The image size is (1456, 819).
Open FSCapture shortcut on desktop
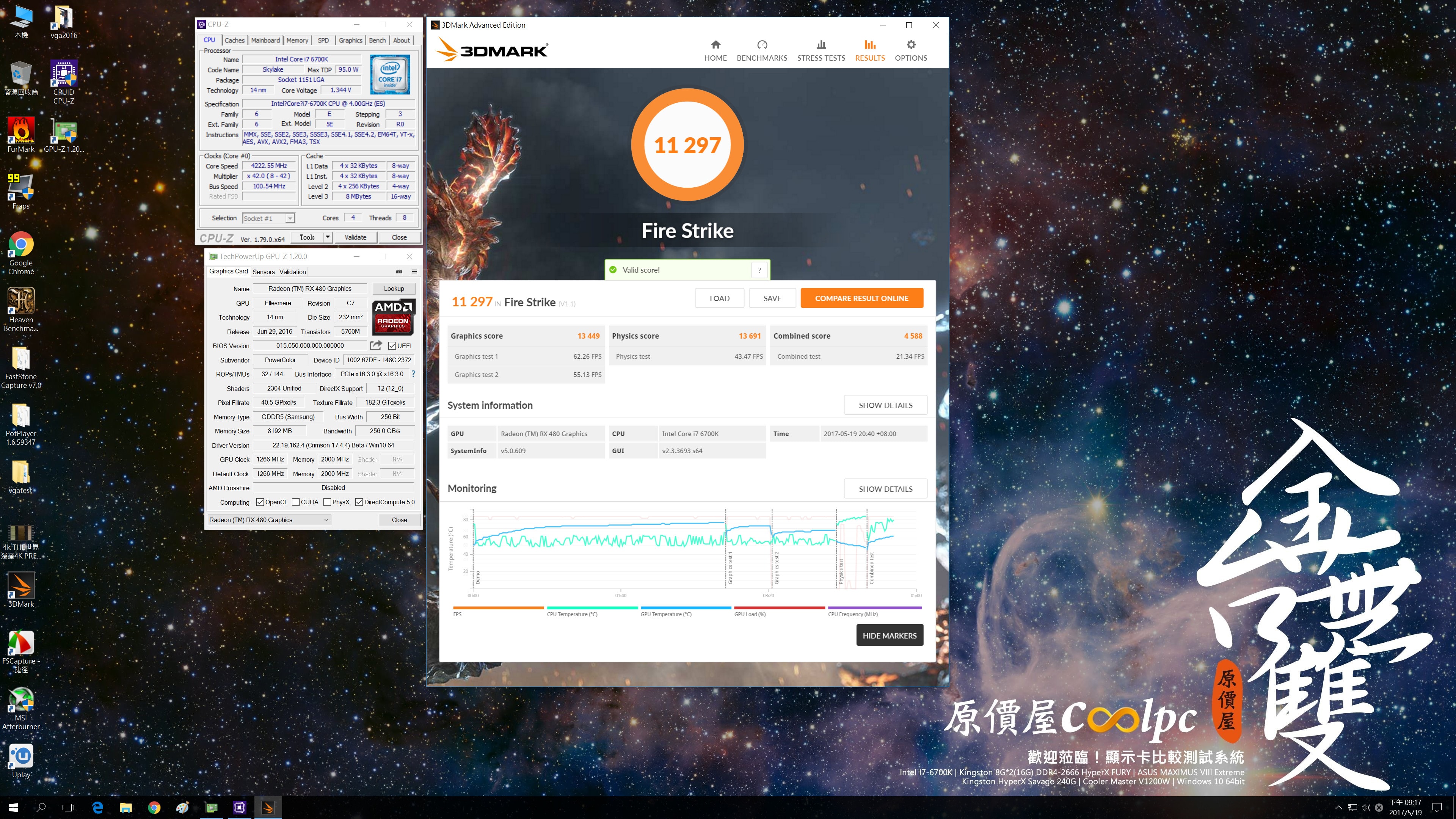coord(21,651)
